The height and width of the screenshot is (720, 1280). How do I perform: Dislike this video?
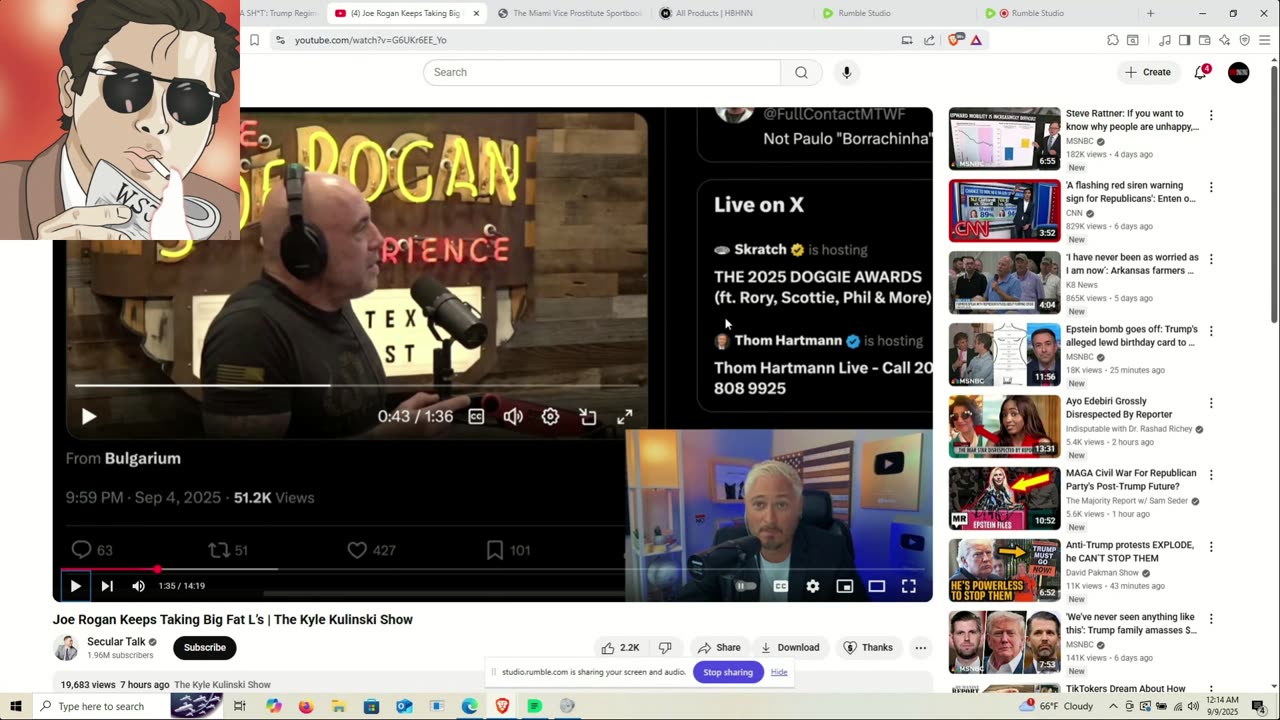(665, 647)
